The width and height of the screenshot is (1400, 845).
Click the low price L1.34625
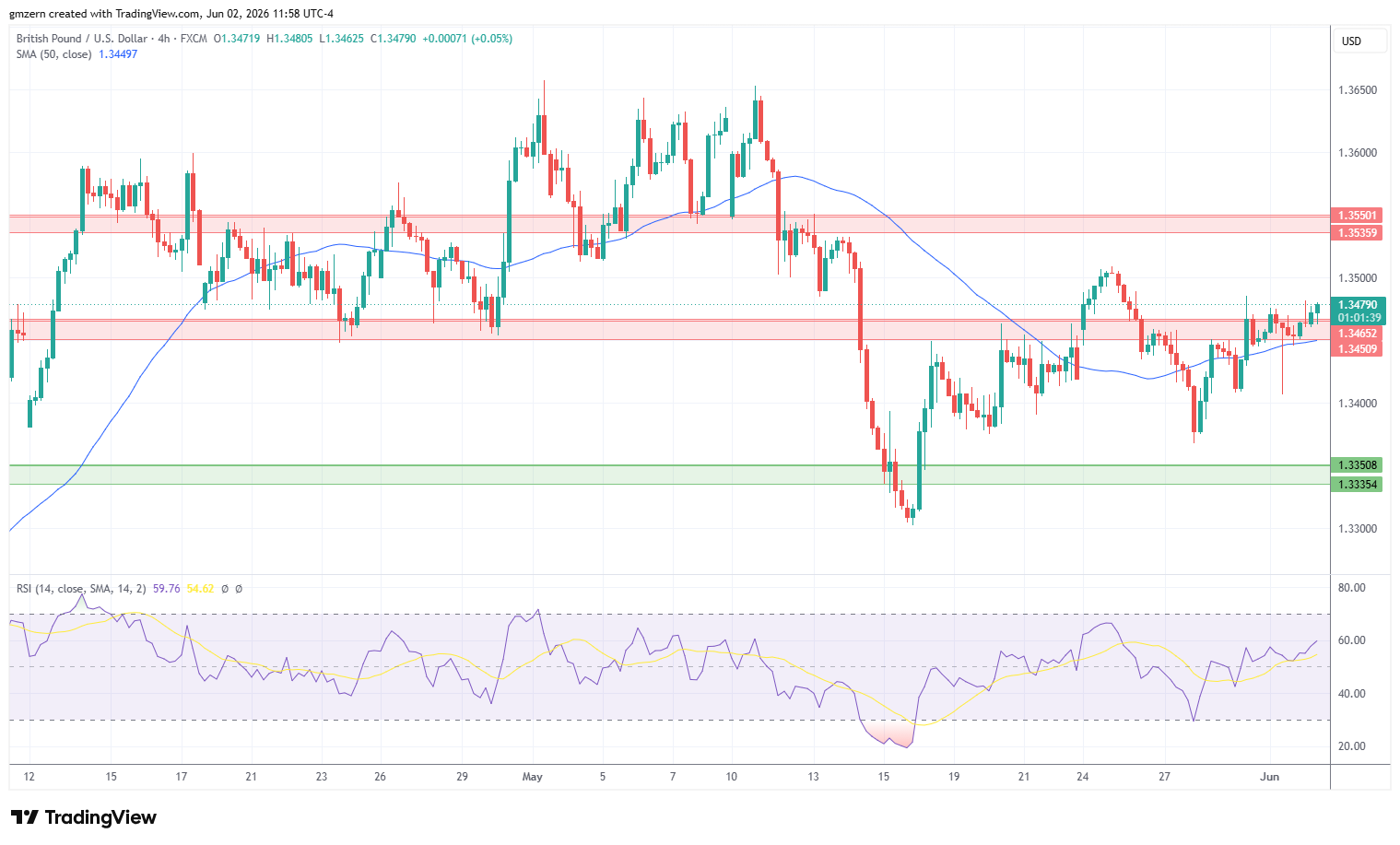tap(341, 39)
